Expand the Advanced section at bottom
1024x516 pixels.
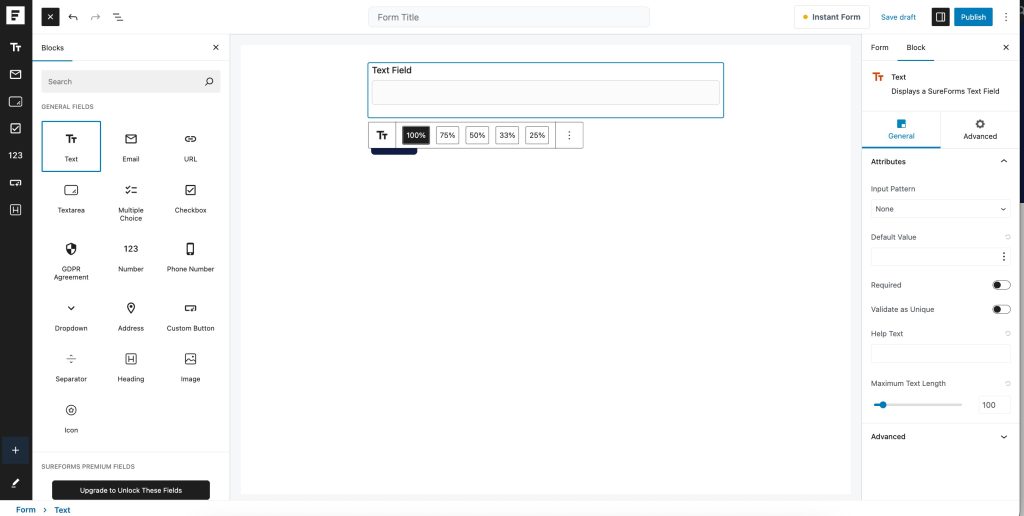coord(940,436)
